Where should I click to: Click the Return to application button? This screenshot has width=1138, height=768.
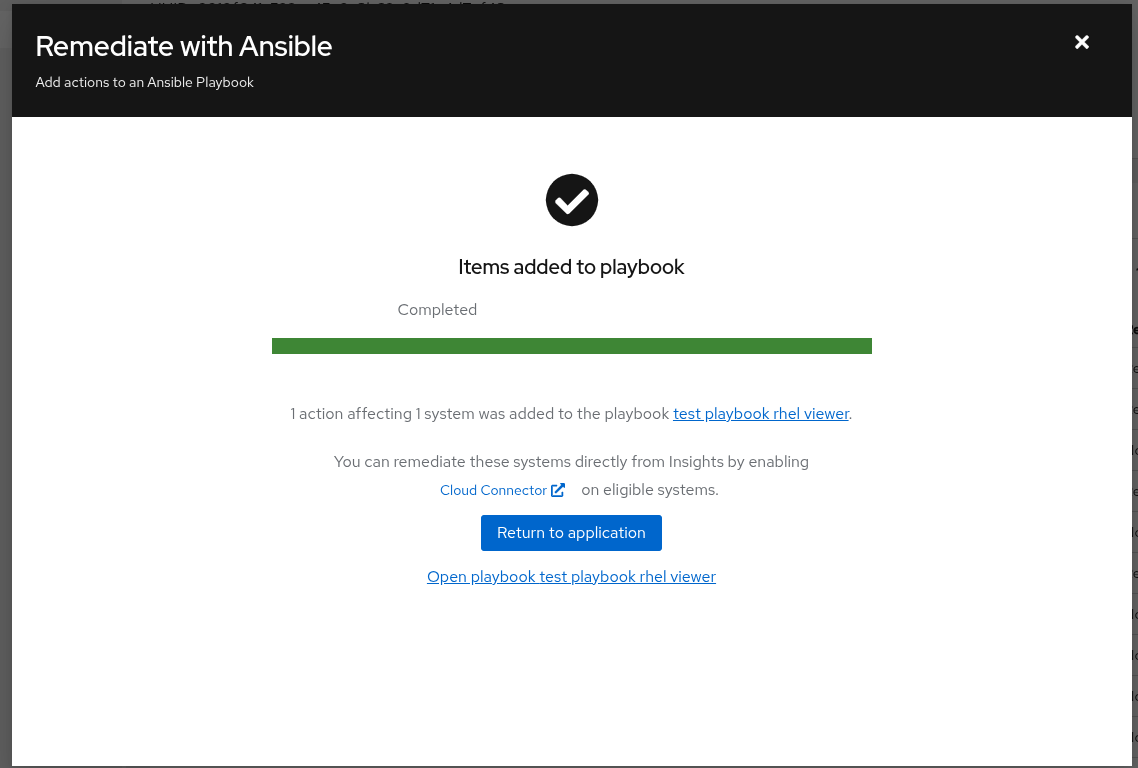click(x=571, y=533)
